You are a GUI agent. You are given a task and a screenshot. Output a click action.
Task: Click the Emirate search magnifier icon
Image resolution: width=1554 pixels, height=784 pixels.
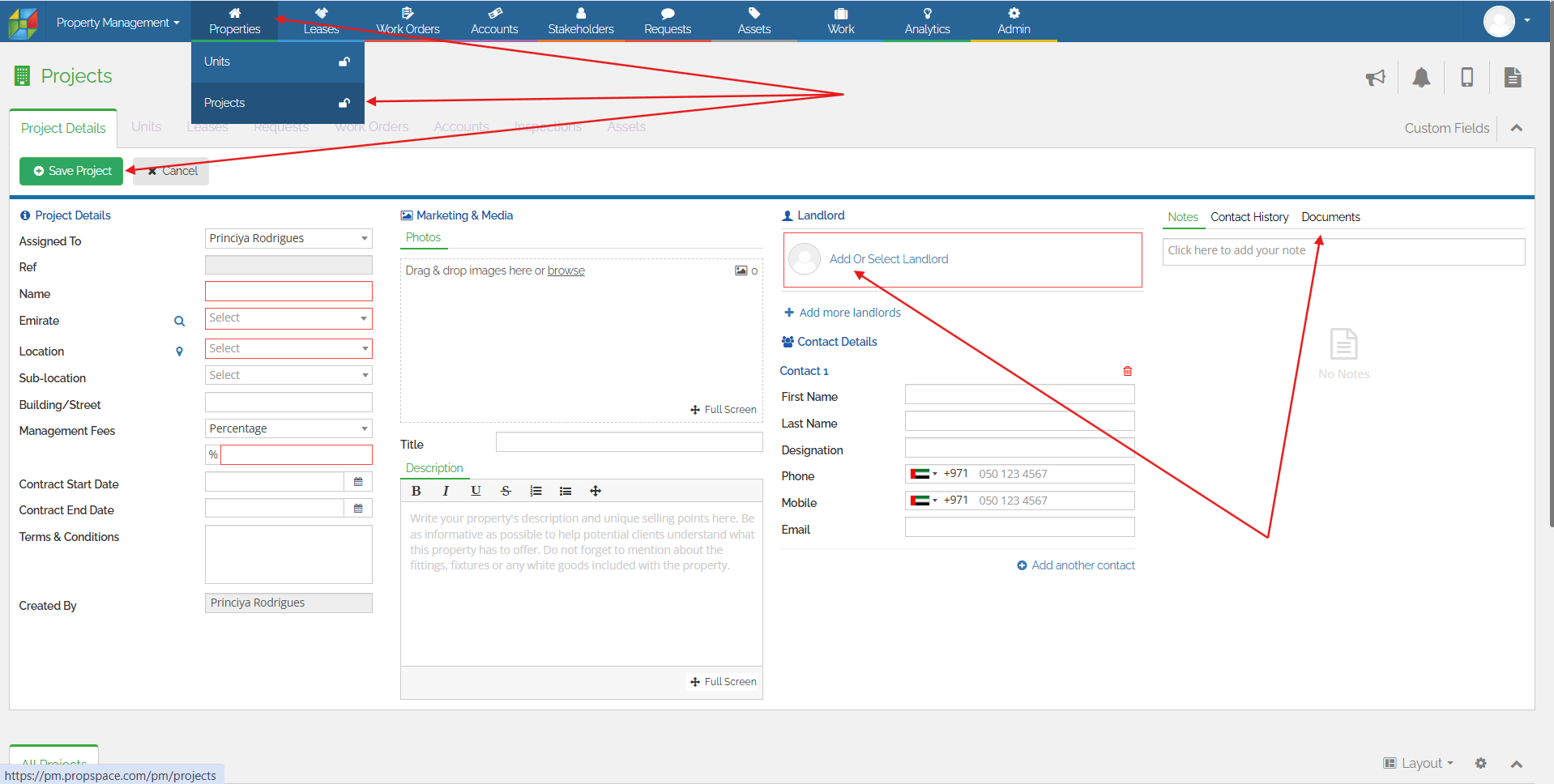(x=179, y=322)
